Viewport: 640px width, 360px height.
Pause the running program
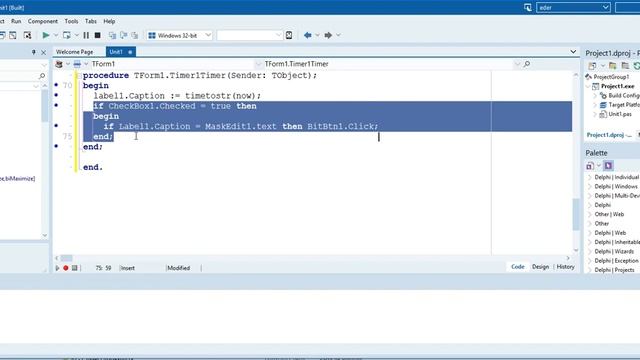pos(86,36)
